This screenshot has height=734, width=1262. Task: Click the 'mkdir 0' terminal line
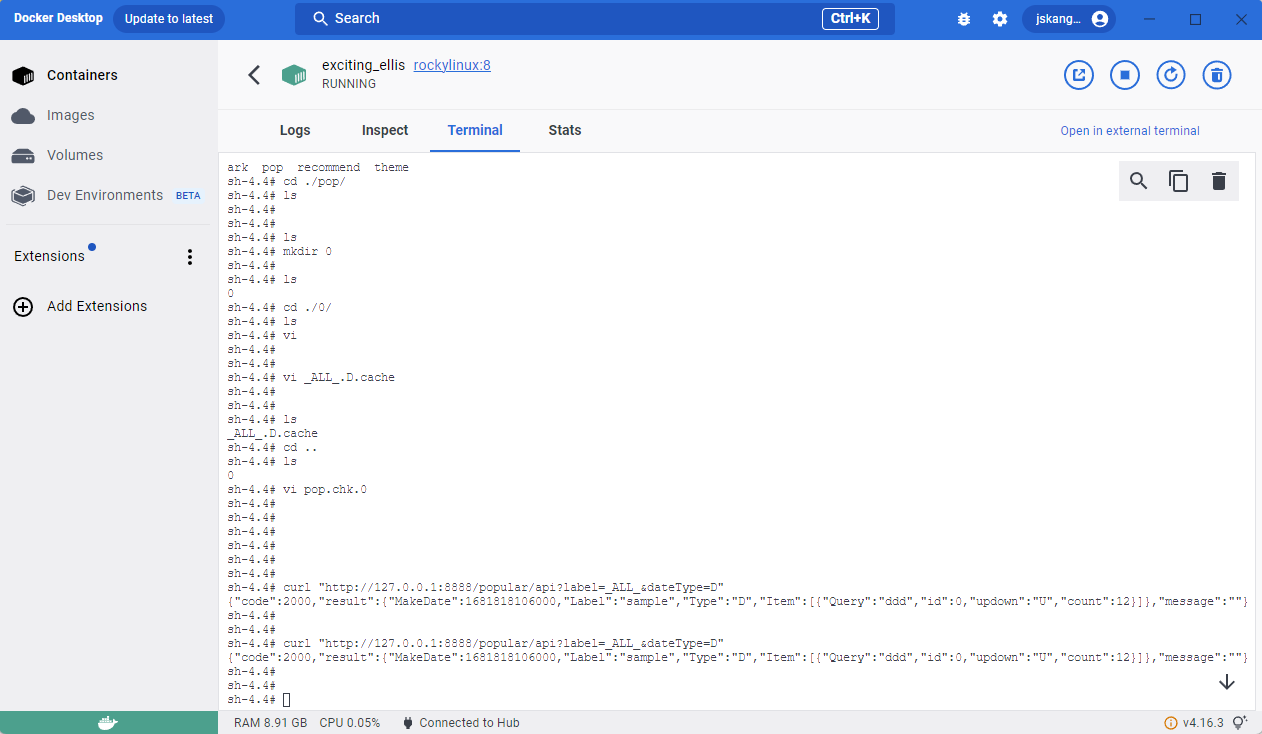[x=280, y=252]
